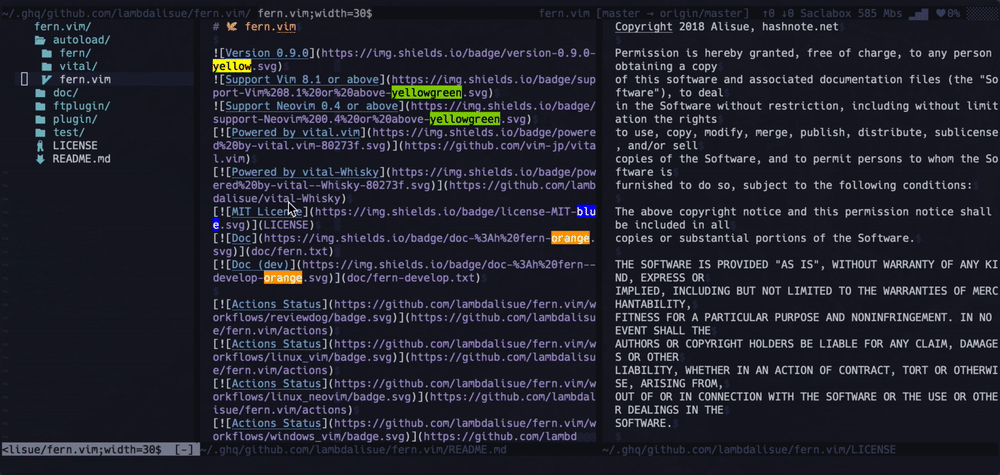Viewport: 1000px width, 475px height.
Task: Click underlined 'Copyright' word in LICENSE pane
Action: pos(643,27)
